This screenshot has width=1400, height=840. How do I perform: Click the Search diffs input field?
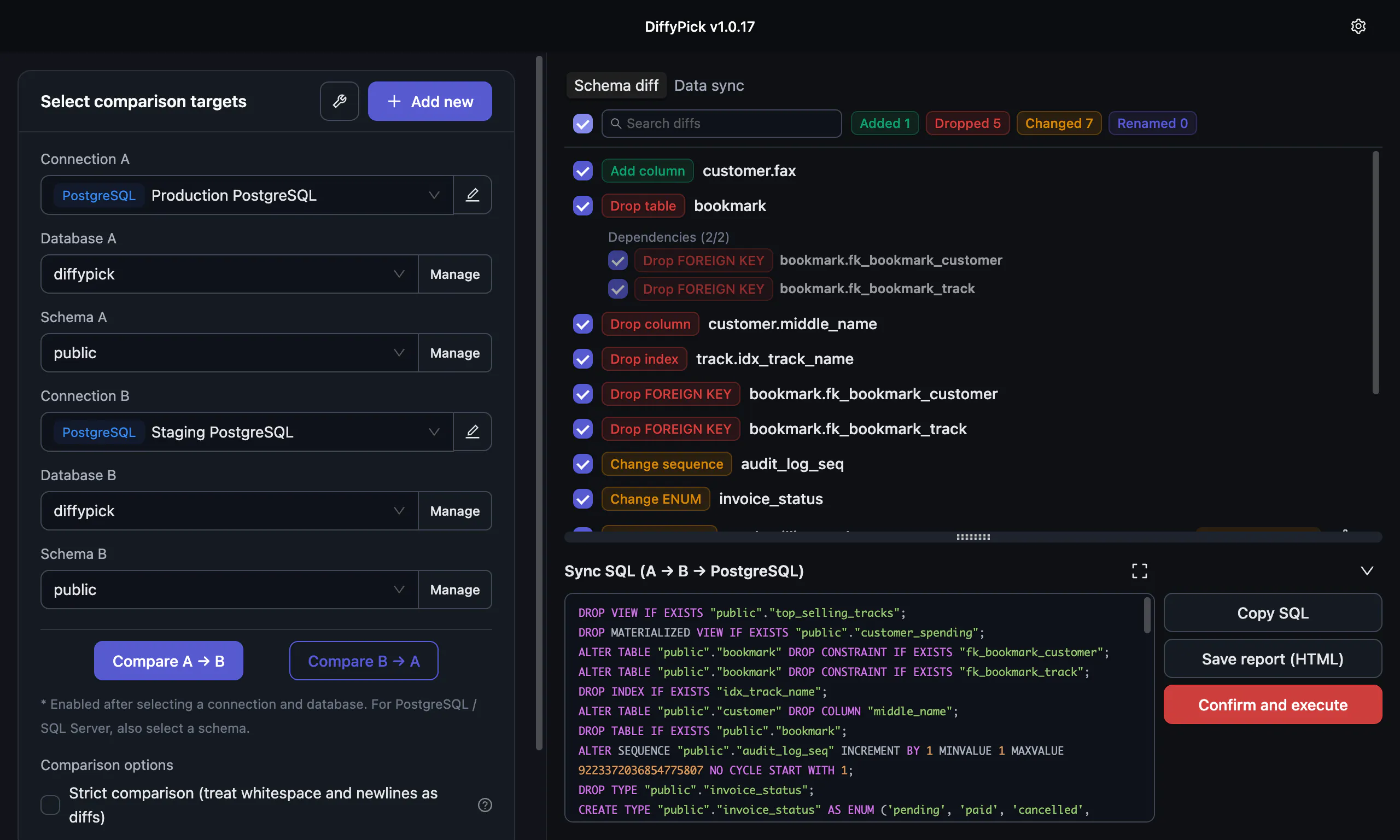(721, 124)
